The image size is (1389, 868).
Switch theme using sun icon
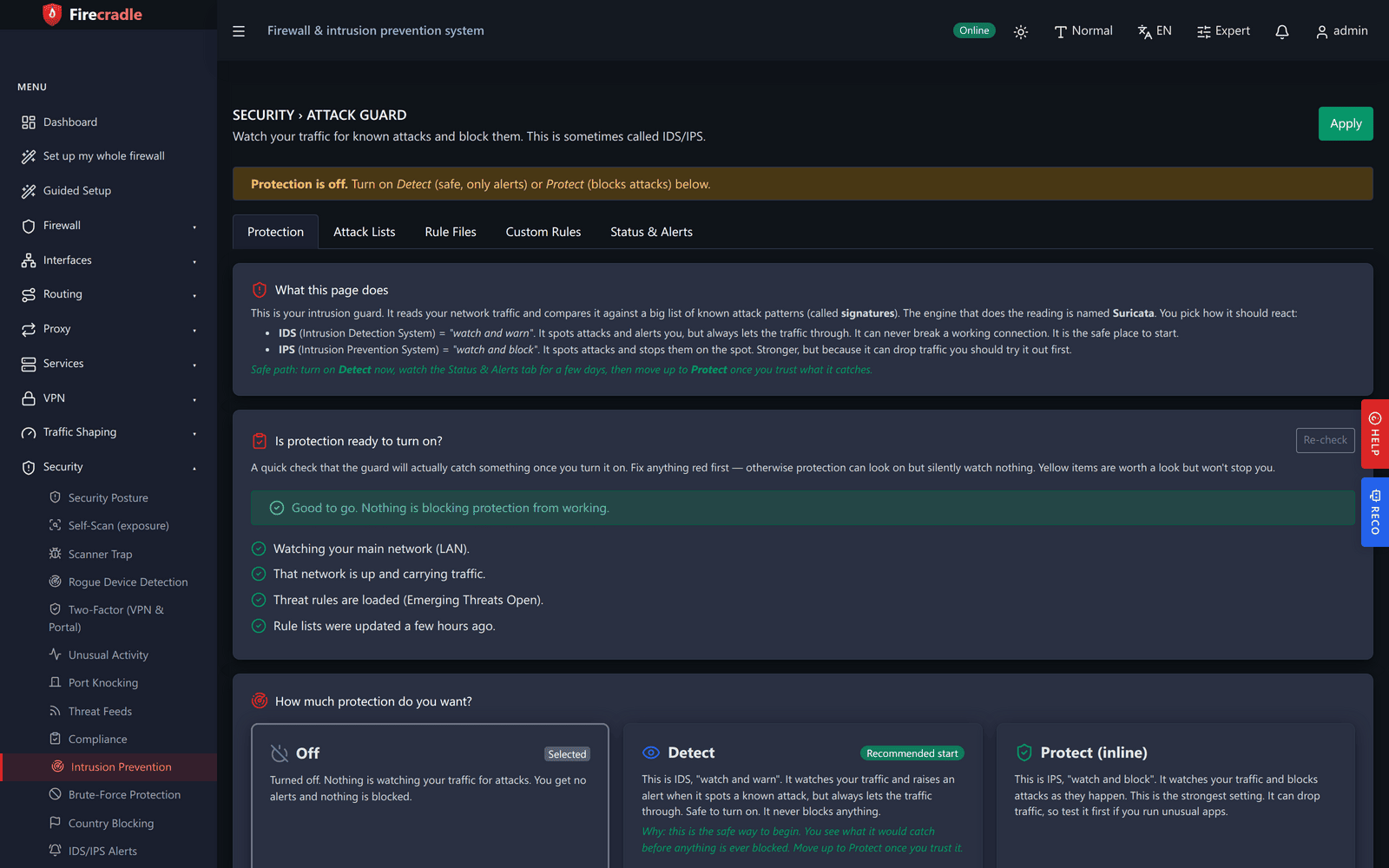click(x=1021, y=31)
